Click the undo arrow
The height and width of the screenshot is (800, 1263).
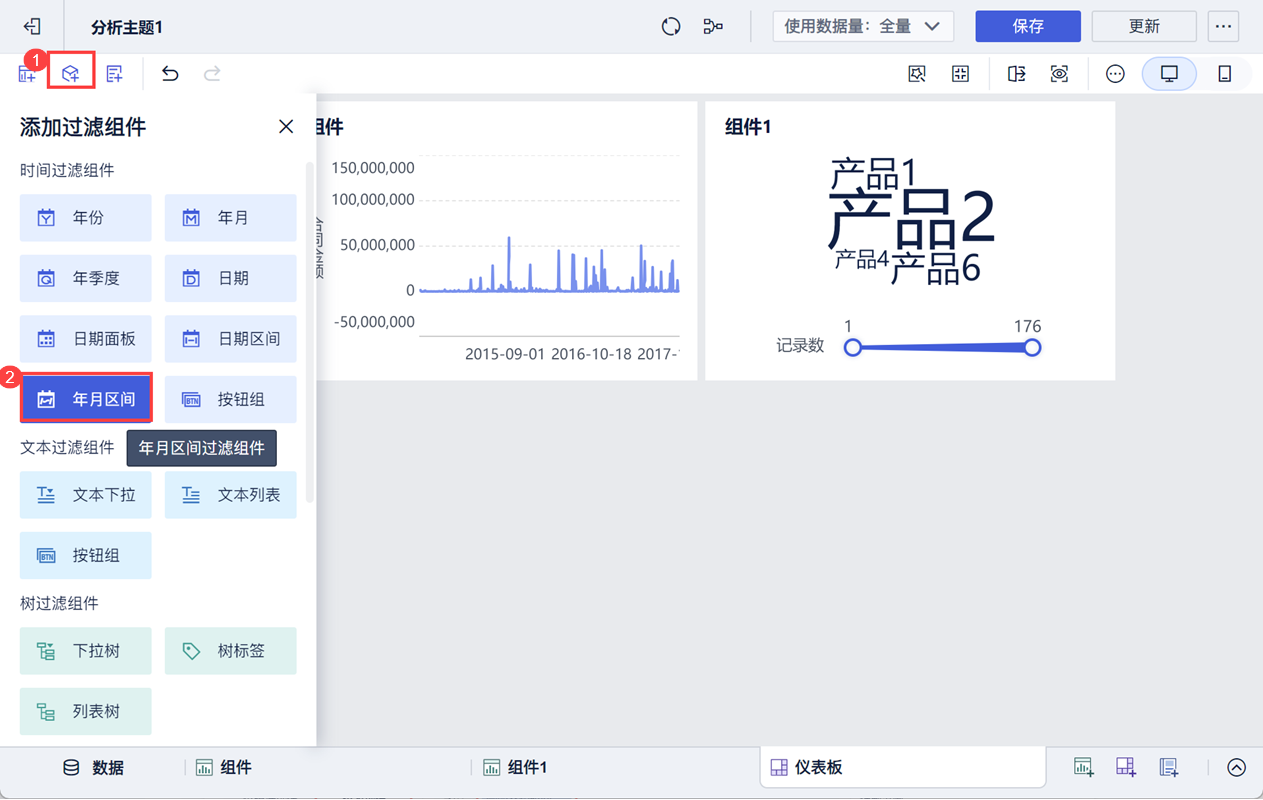click(x=170, y=74)
